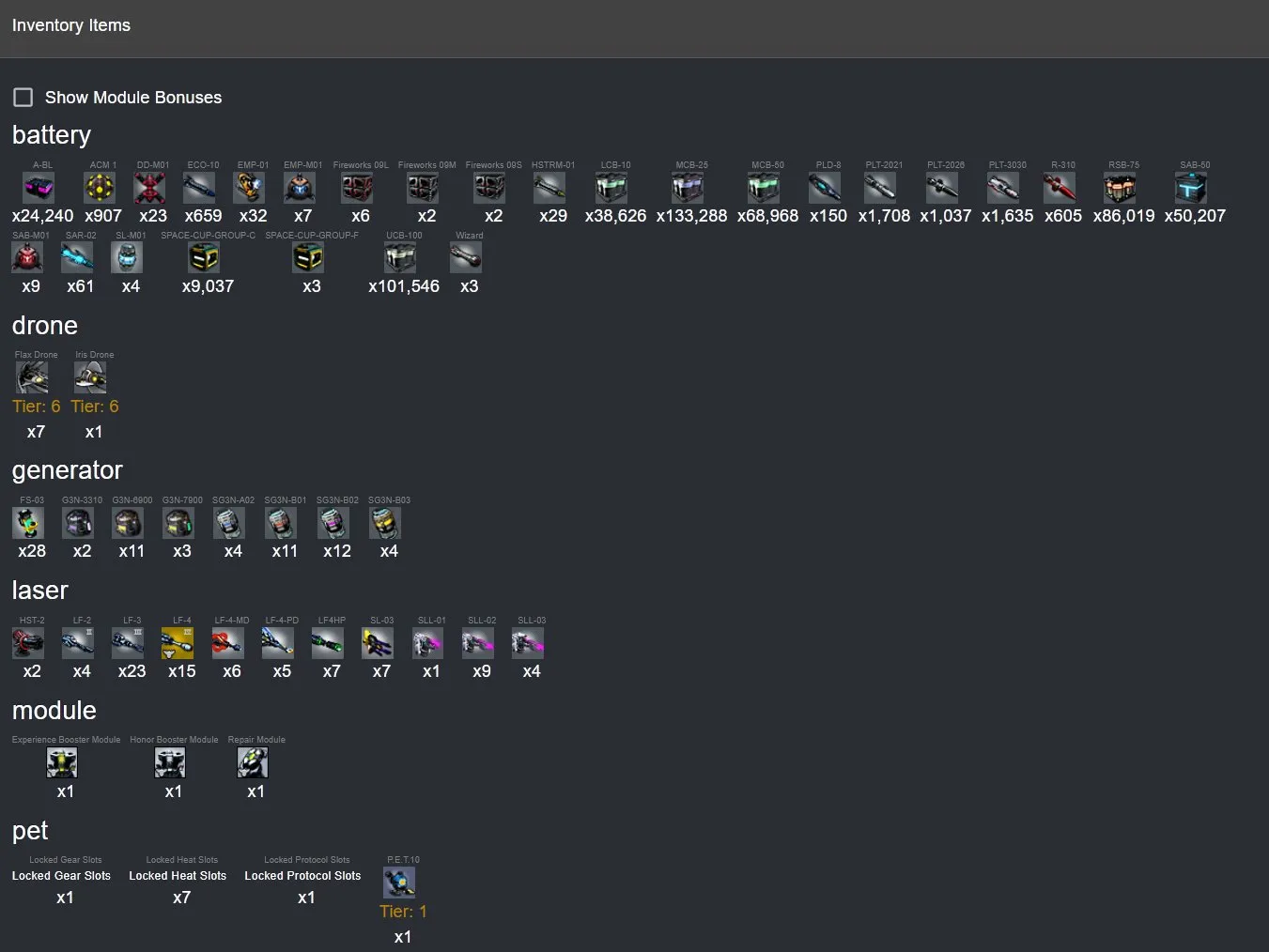Enable the Show Module Bonuses checkbox
The image size is (1269, 952).
pos(23,97)
